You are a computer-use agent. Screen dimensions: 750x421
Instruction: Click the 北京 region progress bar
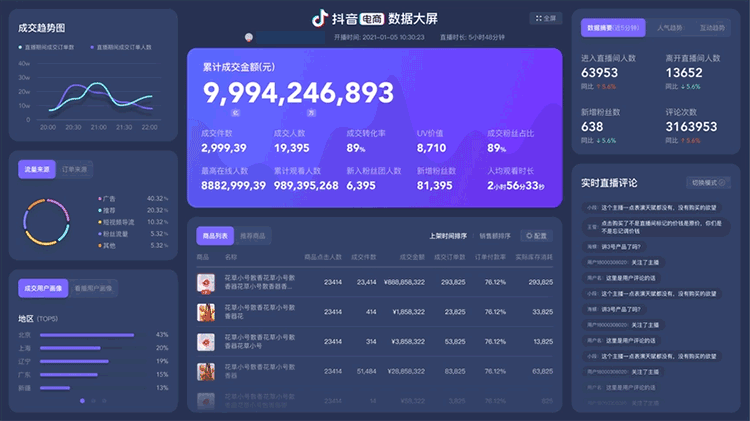(x=92, y=335)
